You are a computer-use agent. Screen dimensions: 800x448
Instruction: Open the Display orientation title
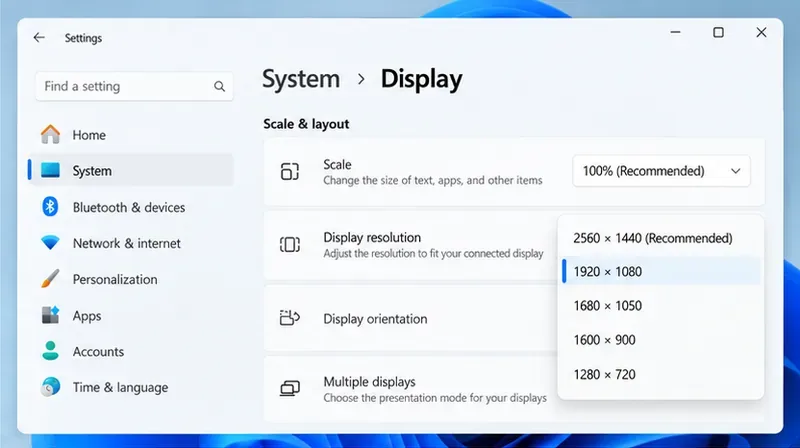pyautogui.click(x=375, y=319)
